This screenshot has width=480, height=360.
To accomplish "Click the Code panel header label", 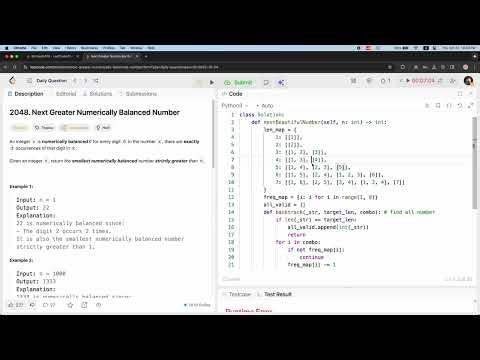I will tap(235, 94).
